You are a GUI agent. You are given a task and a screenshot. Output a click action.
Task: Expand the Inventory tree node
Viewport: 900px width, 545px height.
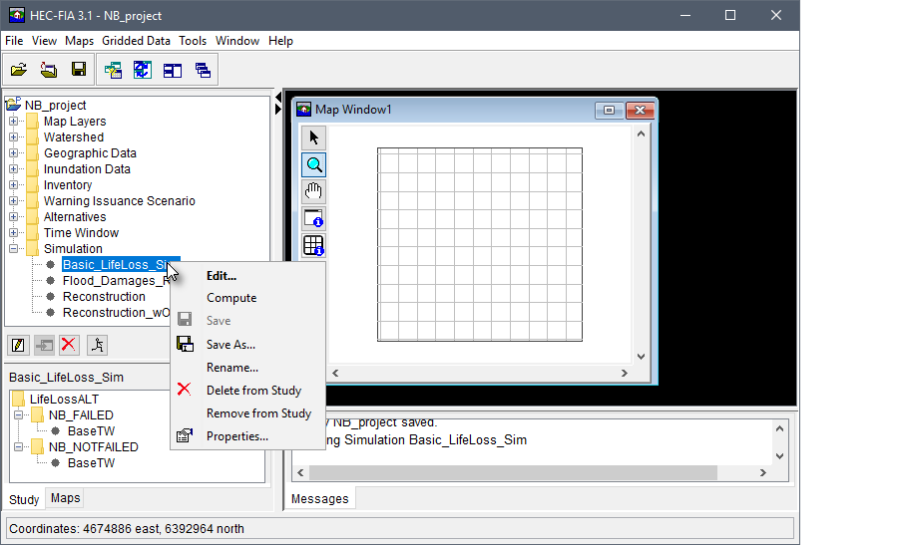13,185
